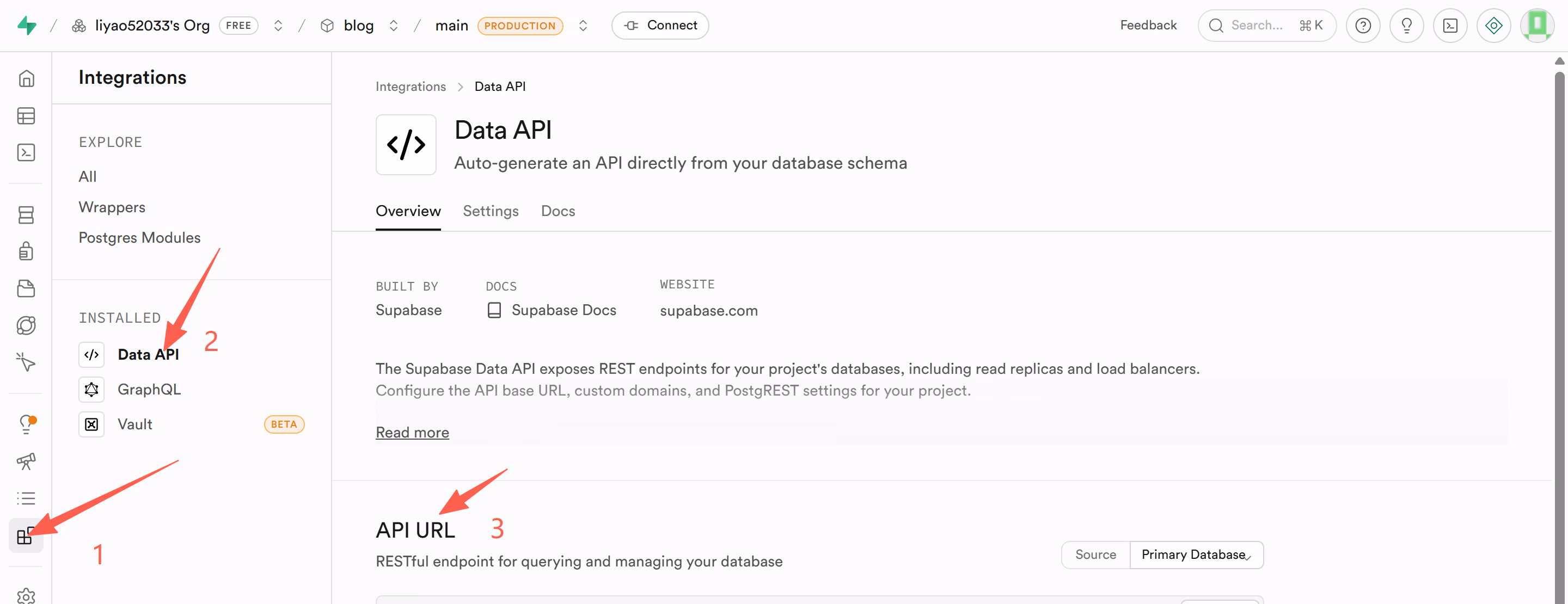Select GraphQL in installed integrations
The image size is (1568, 604).
coord(149,389)
